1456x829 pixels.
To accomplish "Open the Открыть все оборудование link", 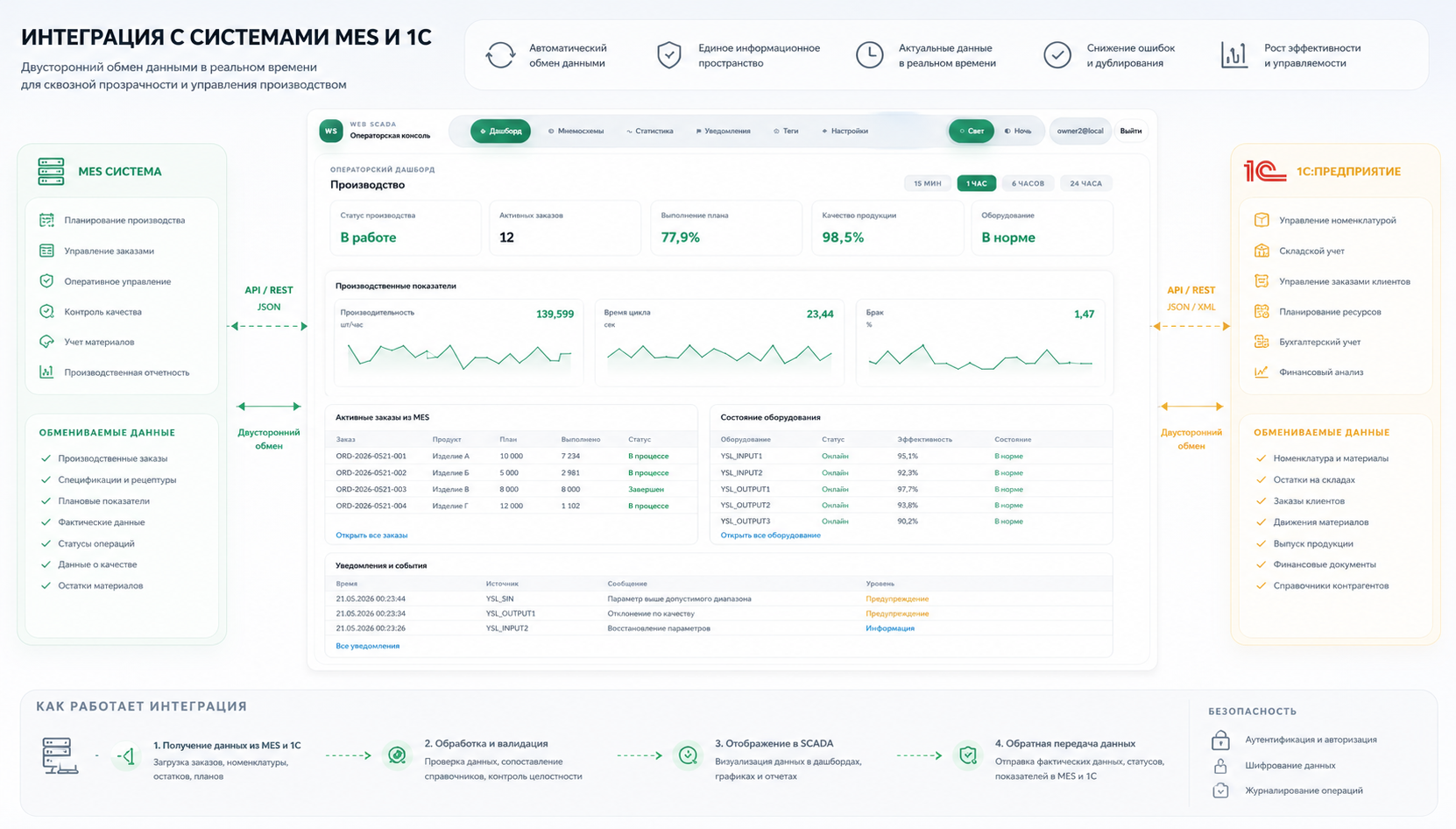I will [x=770, y=535].
